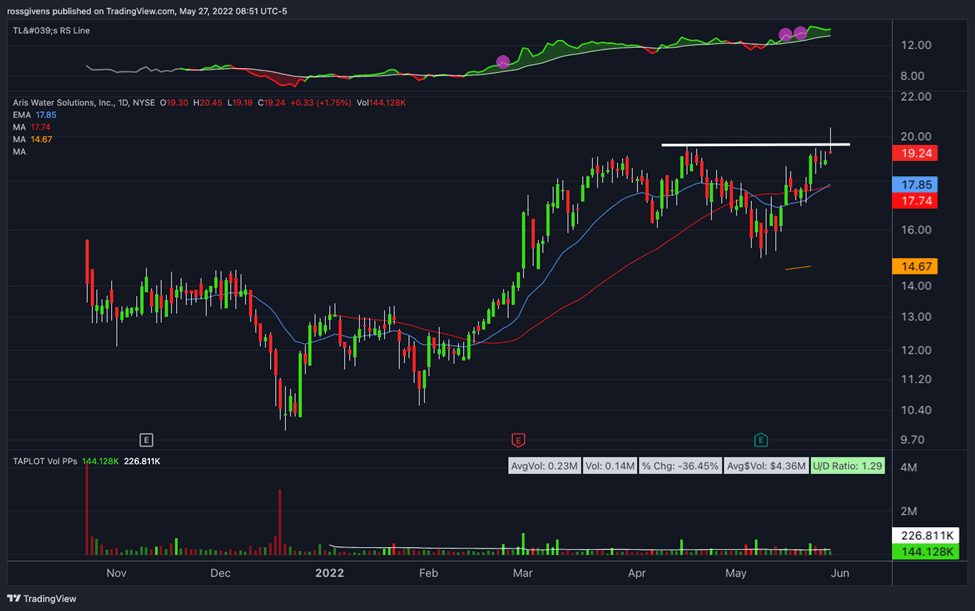The image size is (975, 611).
Task: Click the TradingView logo in the bottom corner
Action: click(x=13, y=599)
